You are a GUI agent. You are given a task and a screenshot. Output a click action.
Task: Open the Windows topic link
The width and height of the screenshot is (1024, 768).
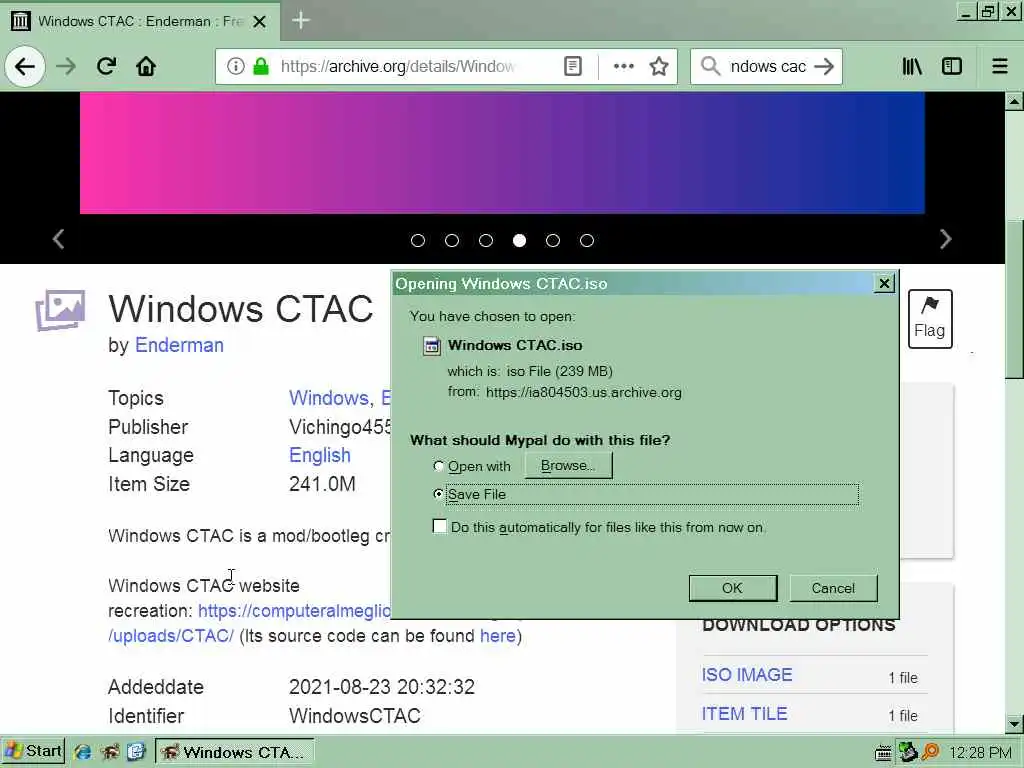pos(329,398)
